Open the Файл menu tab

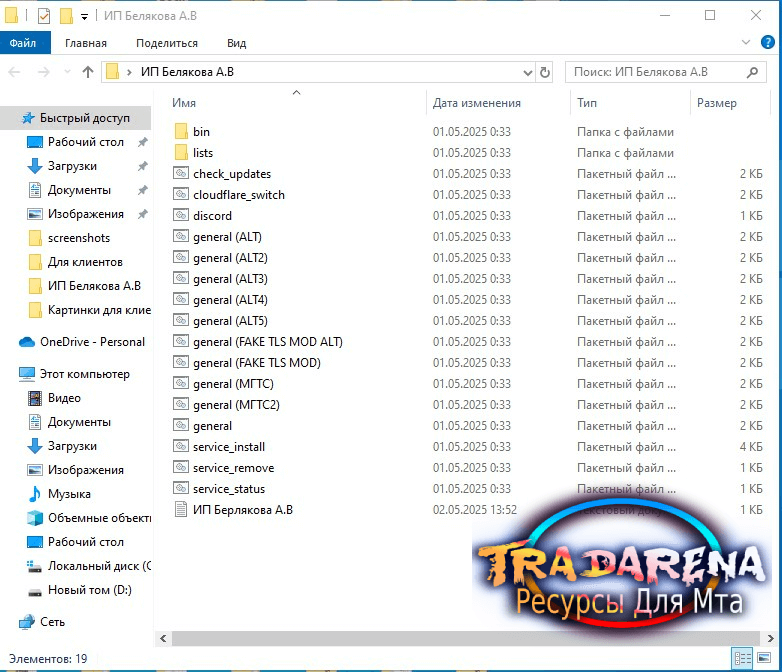click(x=23, y=43)
